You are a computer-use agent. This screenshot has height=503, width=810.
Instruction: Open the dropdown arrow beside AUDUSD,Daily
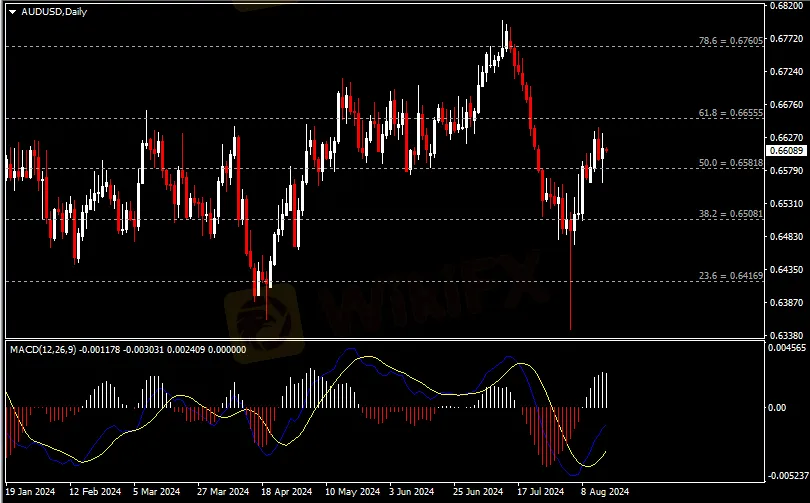pos(11,10)
